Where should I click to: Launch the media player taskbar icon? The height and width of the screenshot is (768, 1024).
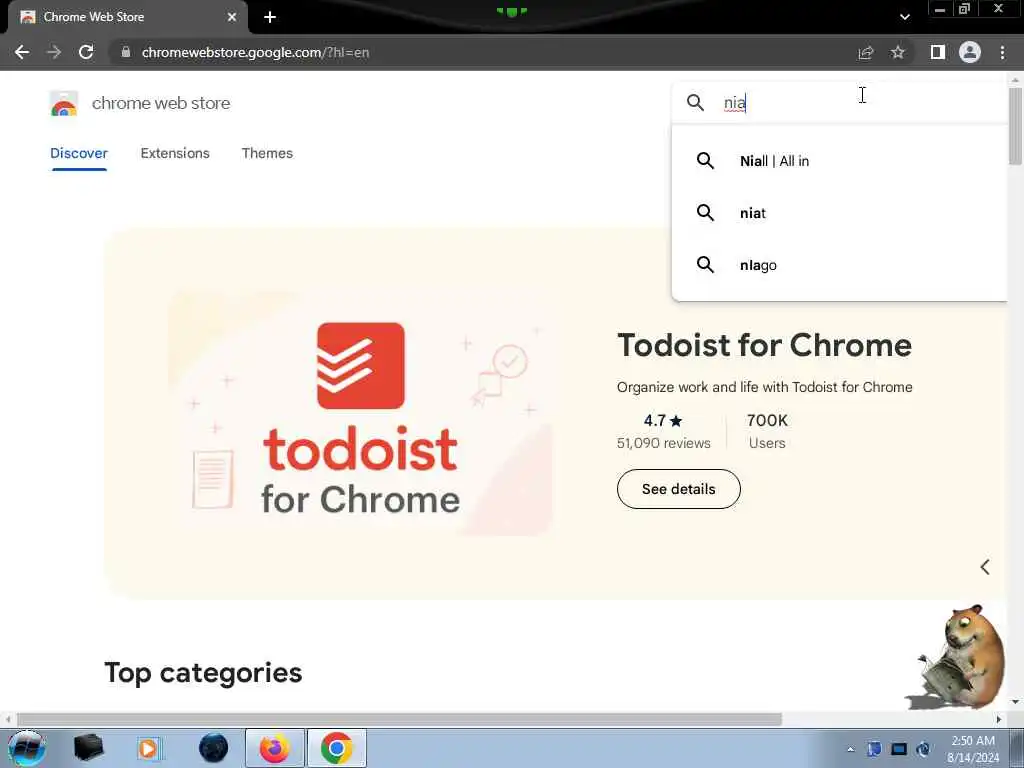click(x=149, y=748)
